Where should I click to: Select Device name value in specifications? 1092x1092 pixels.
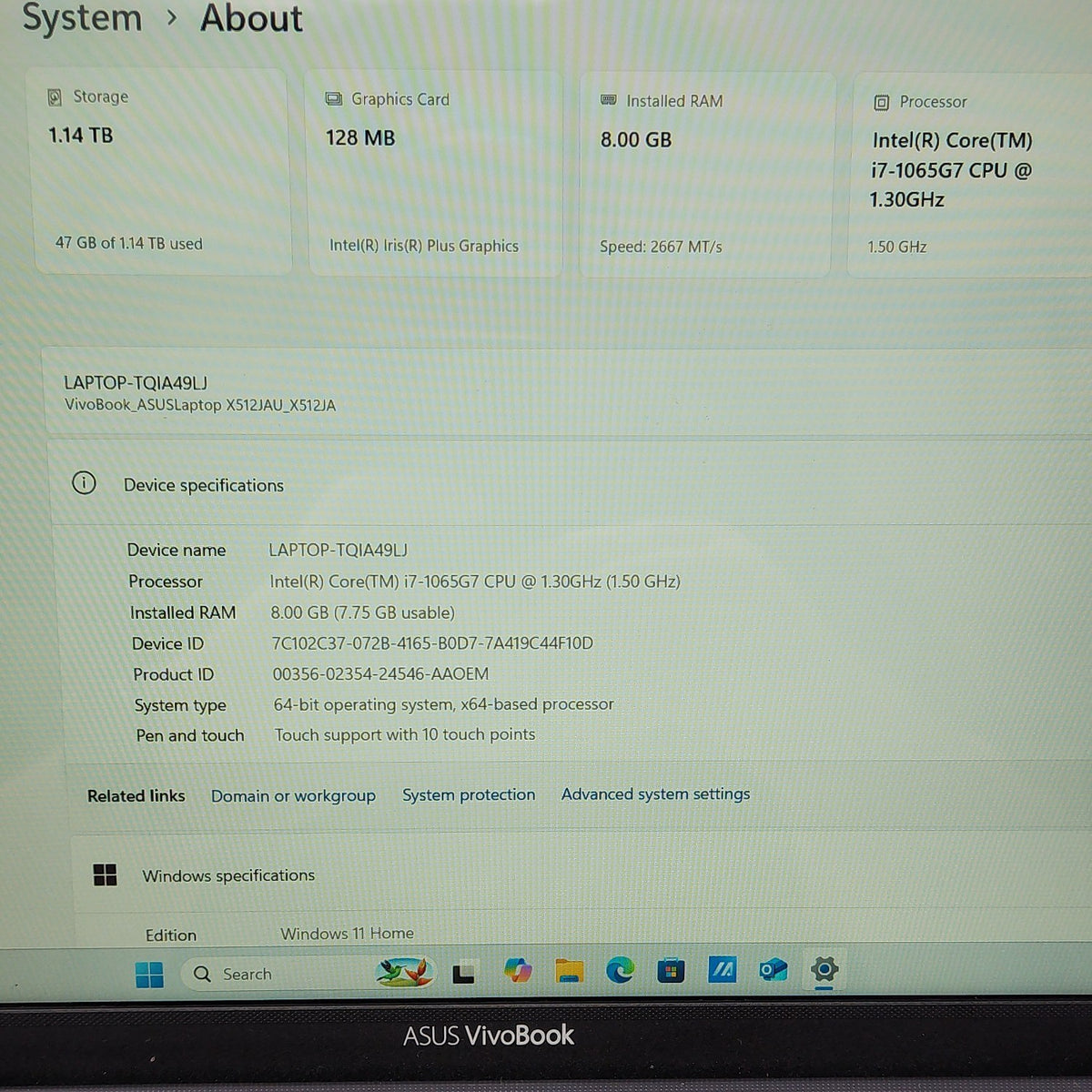[x=338, y=550]
